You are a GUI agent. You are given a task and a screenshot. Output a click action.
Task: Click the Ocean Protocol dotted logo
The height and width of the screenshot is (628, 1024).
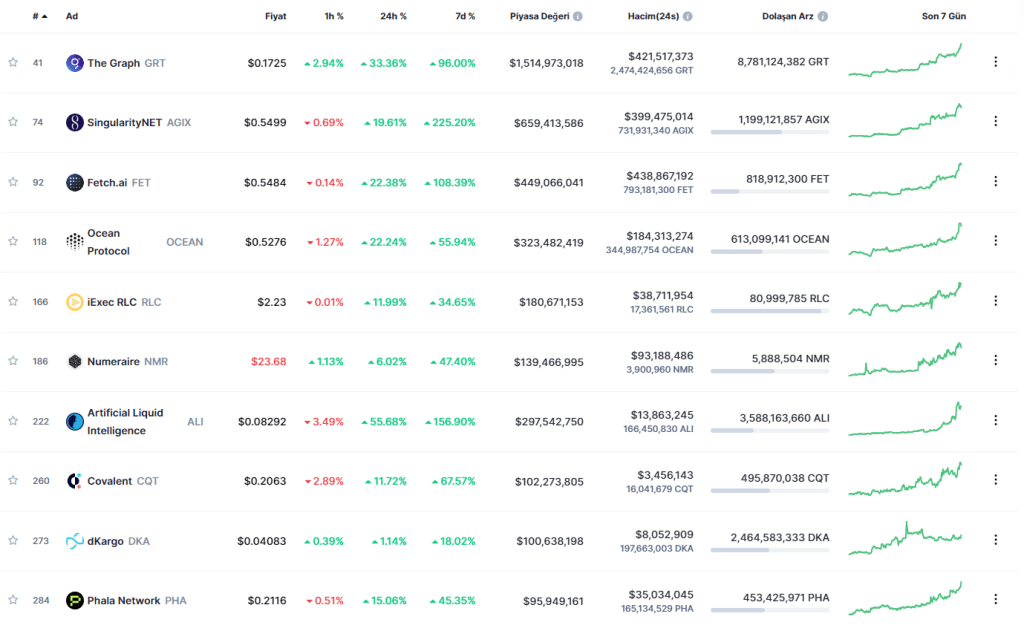74,242
